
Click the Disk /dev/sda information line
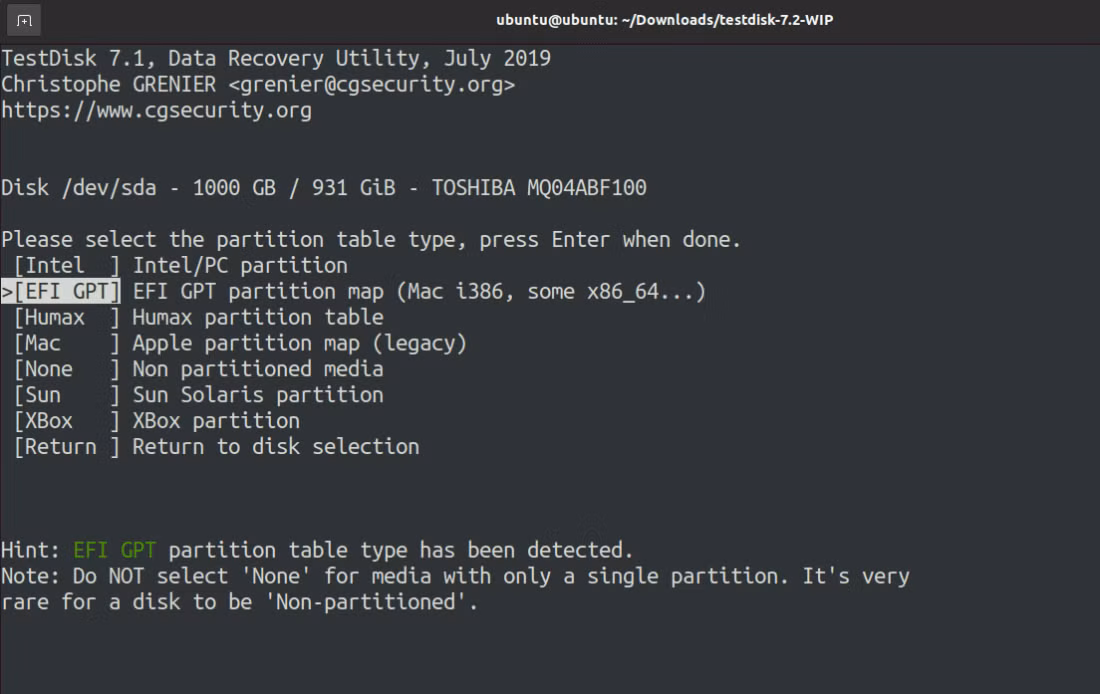click(x=324, y=188)
